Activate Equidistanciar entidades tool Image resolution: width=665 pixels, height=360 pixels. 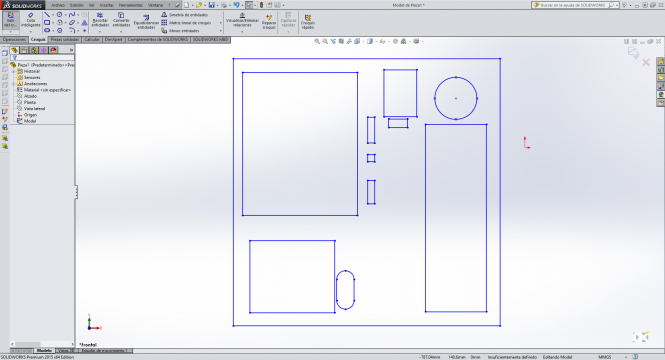[x=146, y=22]
